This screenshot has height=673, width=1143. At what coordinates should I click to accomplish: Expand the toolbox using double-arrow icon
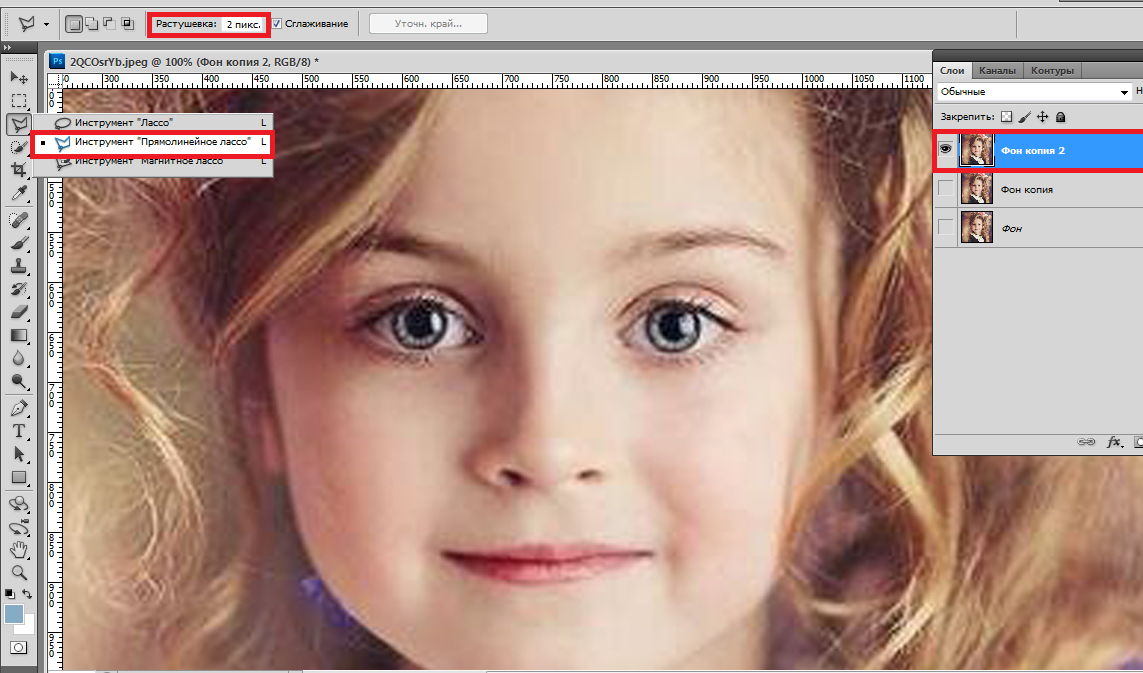coord(7,47)
